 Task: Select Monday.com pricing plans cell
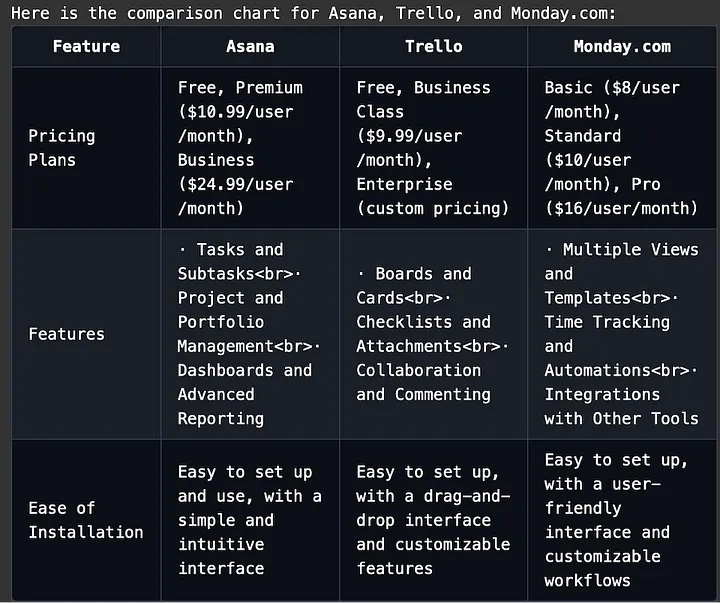pyautogui.click(x=622, y=148)
